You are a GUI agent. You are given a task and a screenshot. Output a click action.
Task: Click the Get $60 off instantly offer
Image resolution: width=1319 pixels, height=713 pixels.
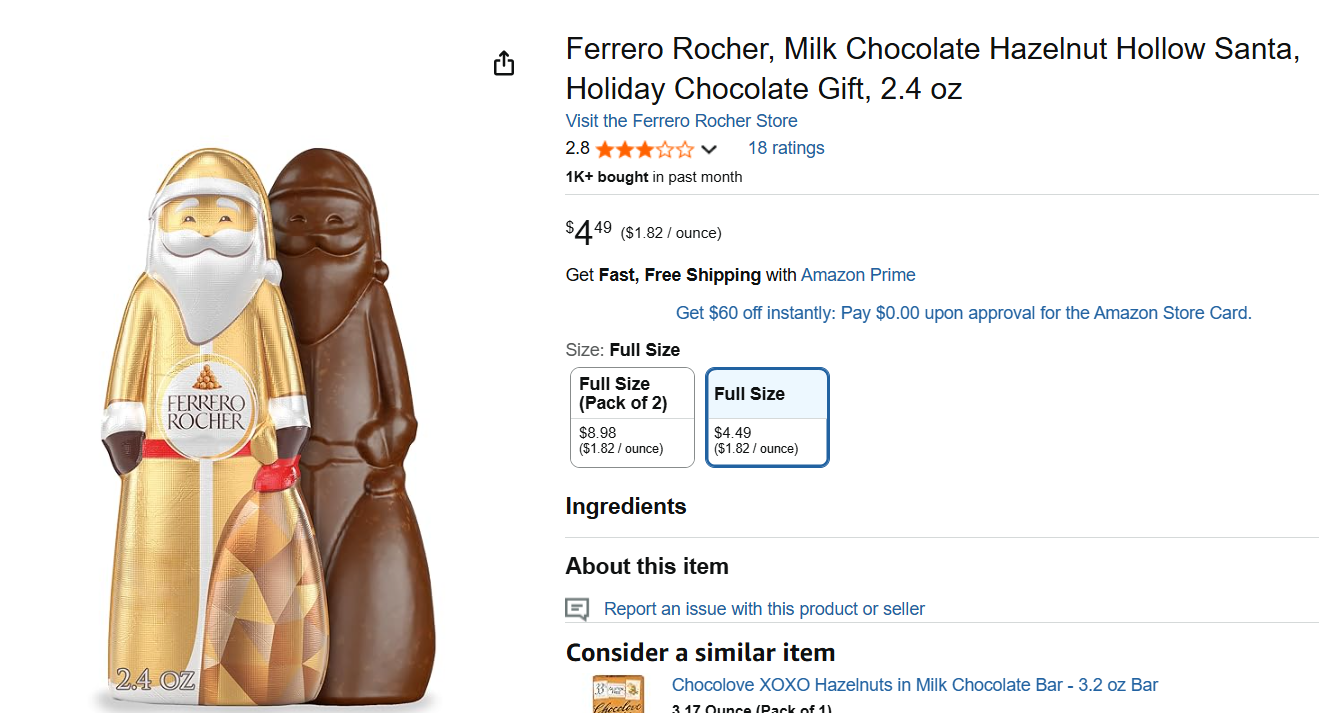[x=963, y=313]
